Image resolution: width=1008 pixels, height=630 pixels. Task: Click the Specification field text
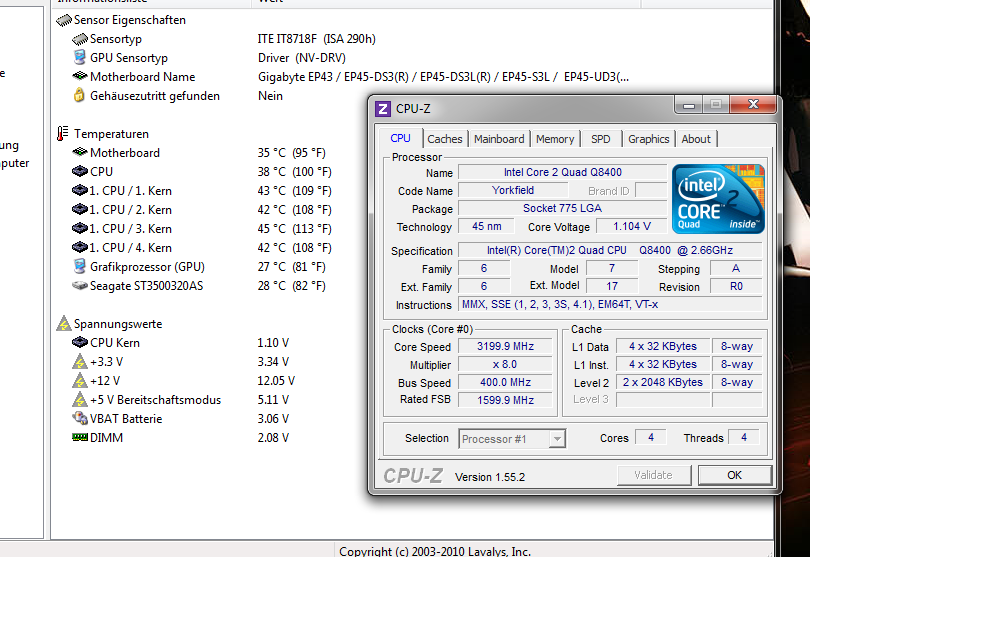610,251
